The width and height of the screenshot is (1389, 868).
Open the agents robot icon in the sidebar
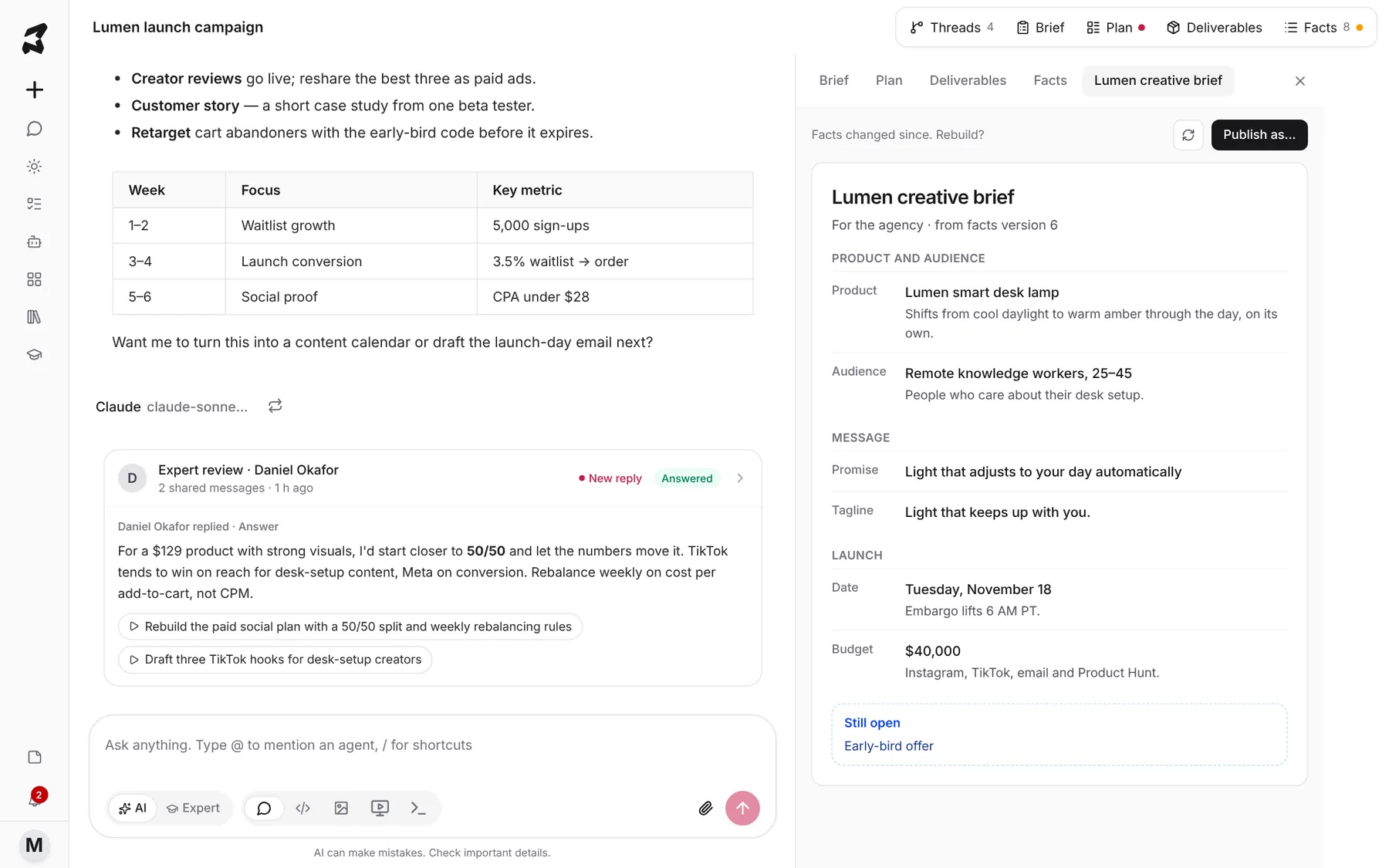[x=34, y=241]
